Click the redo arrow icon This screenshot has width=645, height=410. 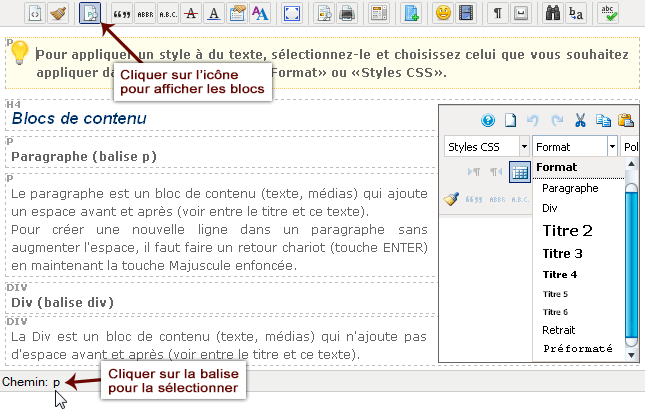[x=557, y=120]
